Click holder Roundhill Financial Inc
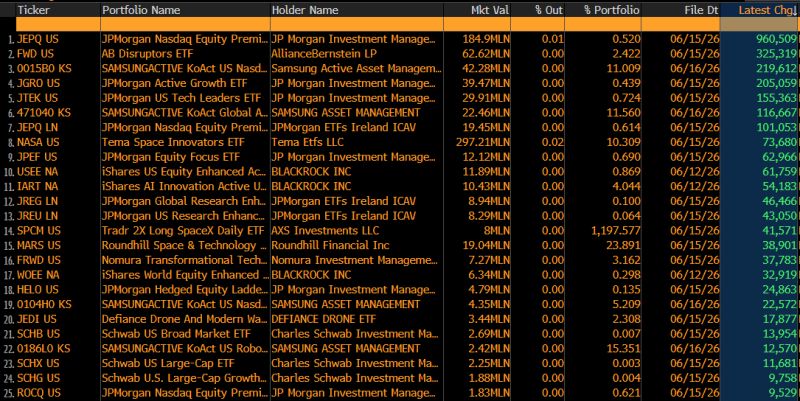Image resolution: width=800 pixels, height=401 pixels. [x=331, y=245]
